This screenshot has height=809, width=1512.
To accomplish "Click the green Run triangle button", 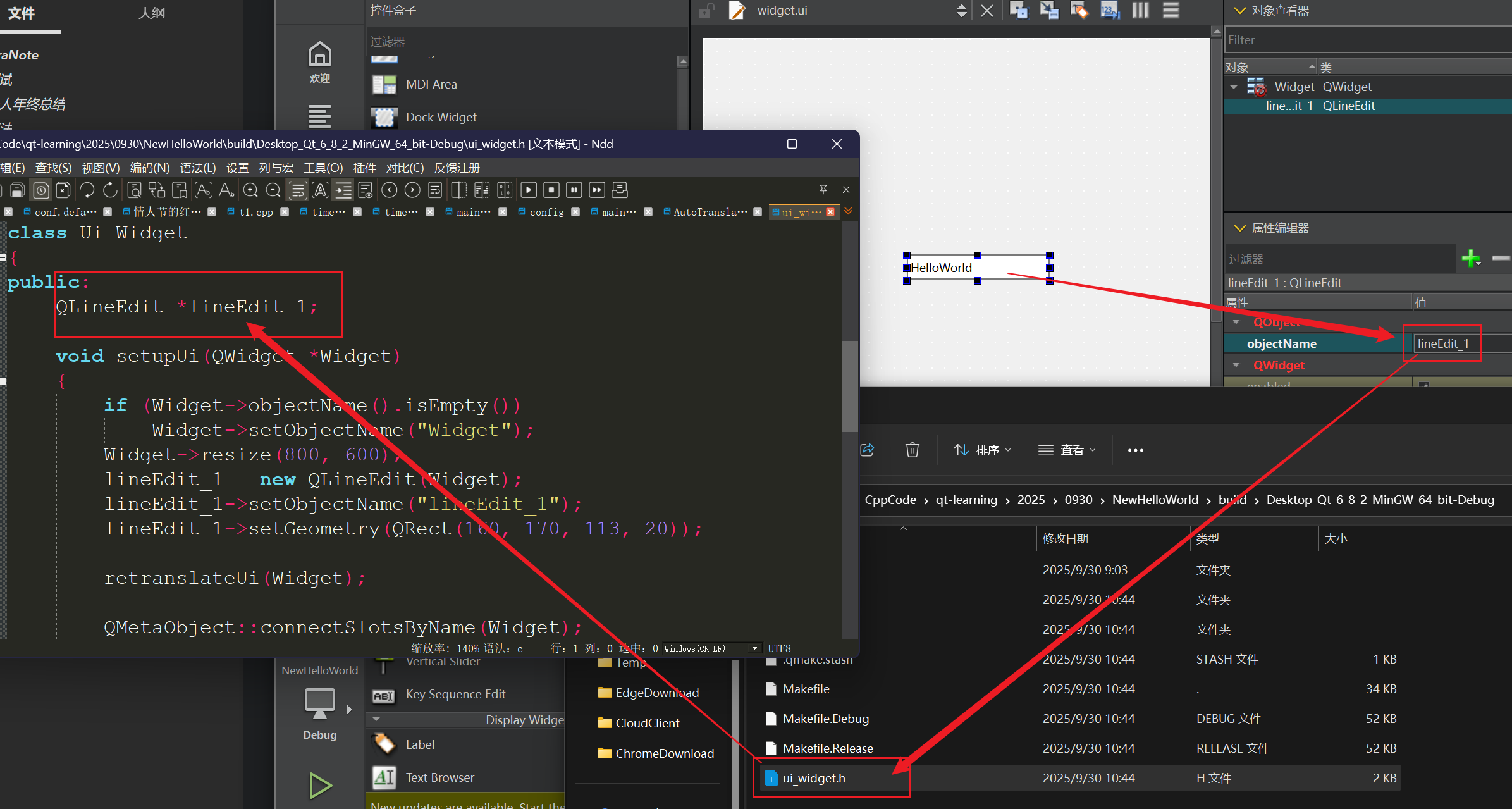I will click(x=320, y=785).
